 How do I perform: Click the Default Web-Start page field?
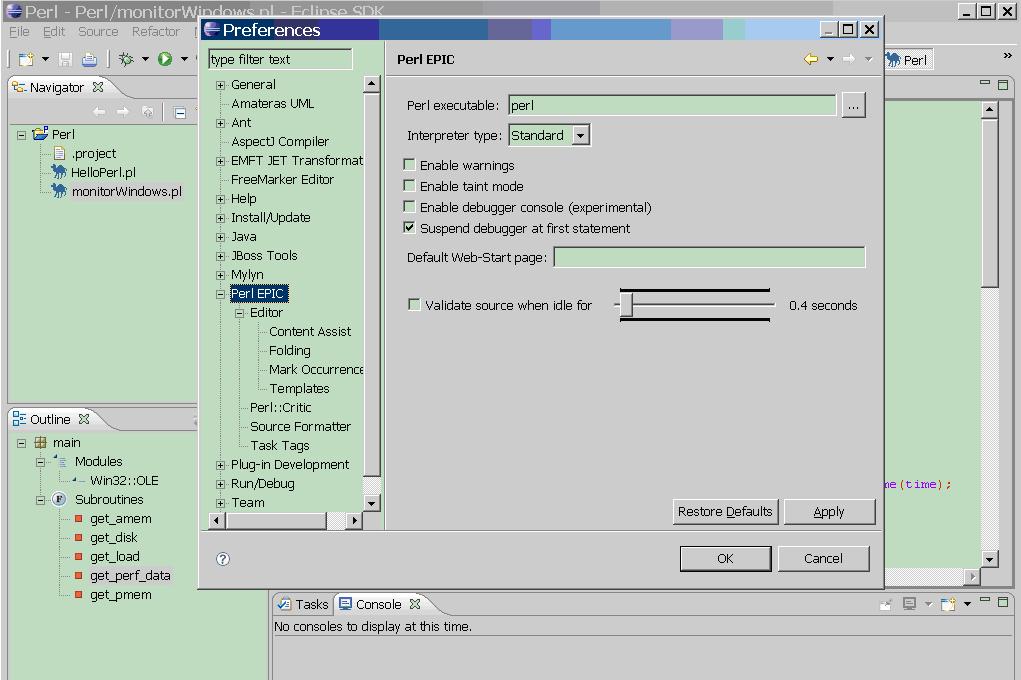[709, 257]
